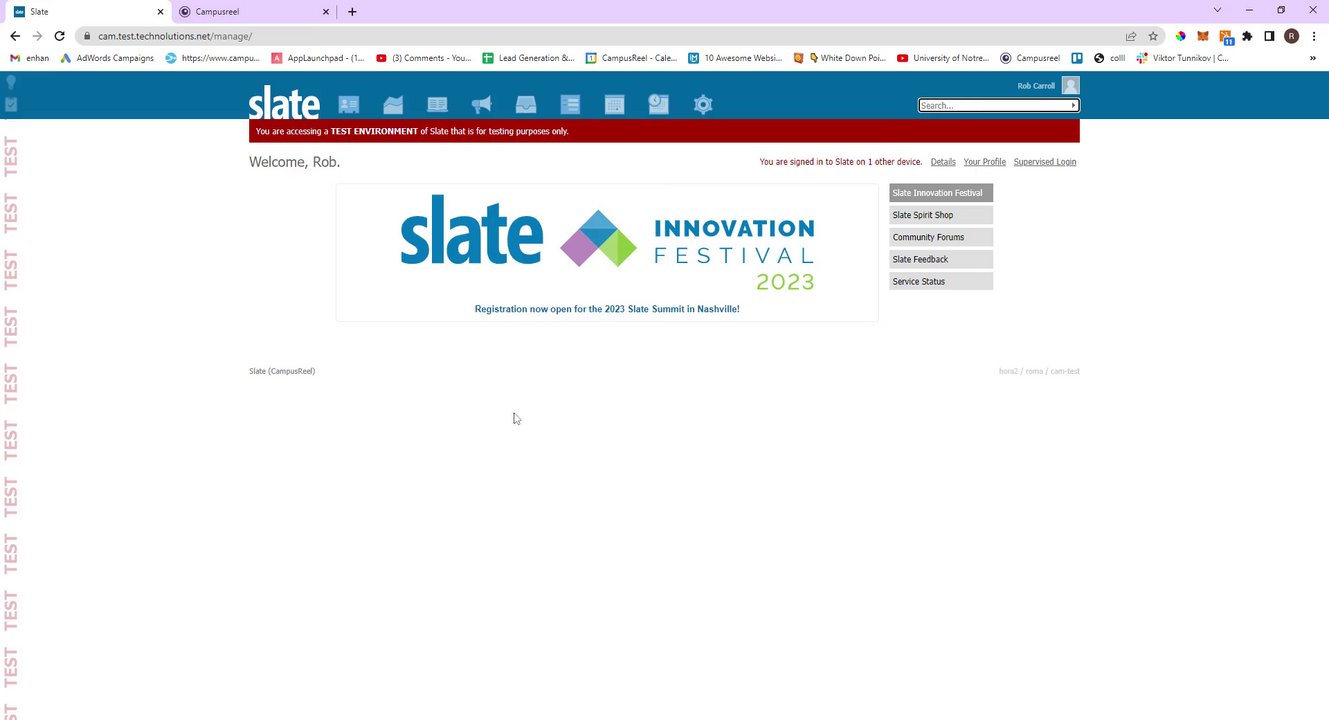Click the browser address bar URL
The image size is (1329, 720).
[175, 36]
